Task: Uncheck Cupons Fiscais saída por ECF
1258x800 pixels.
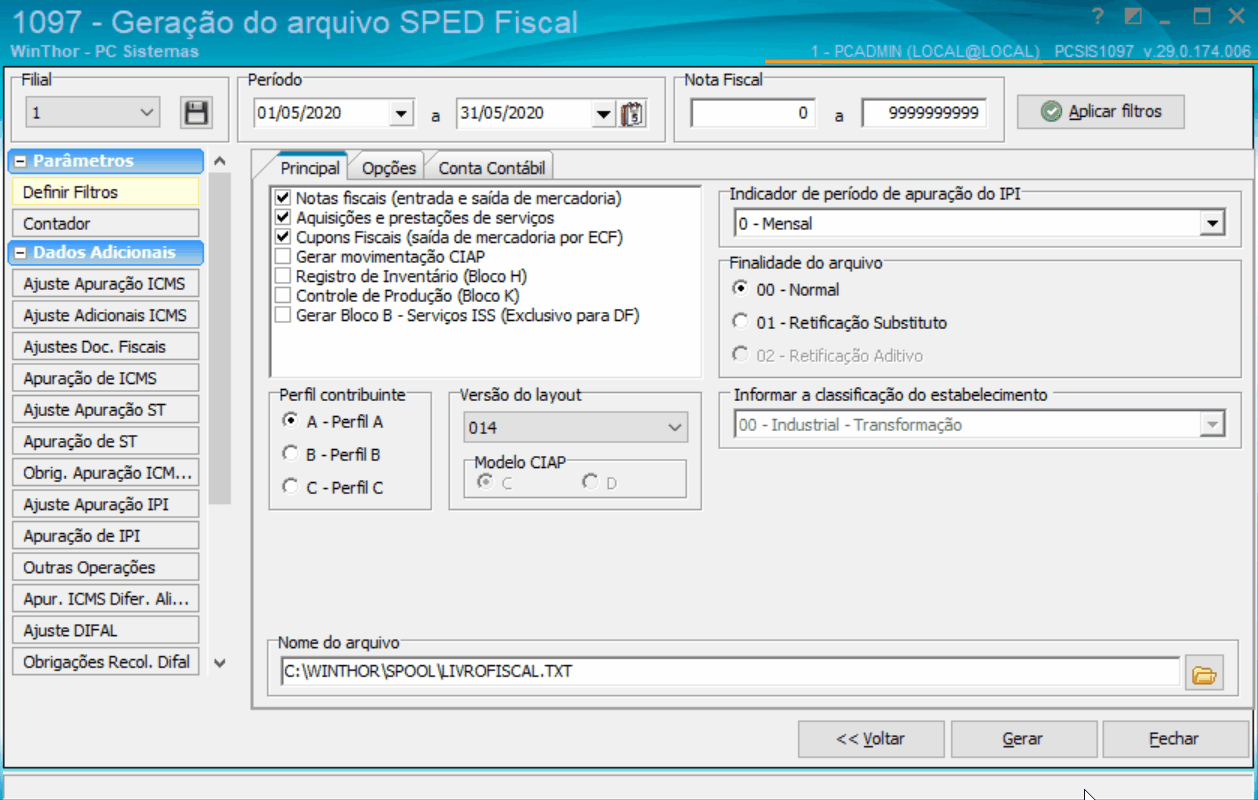Action: (x=283, y=238)
